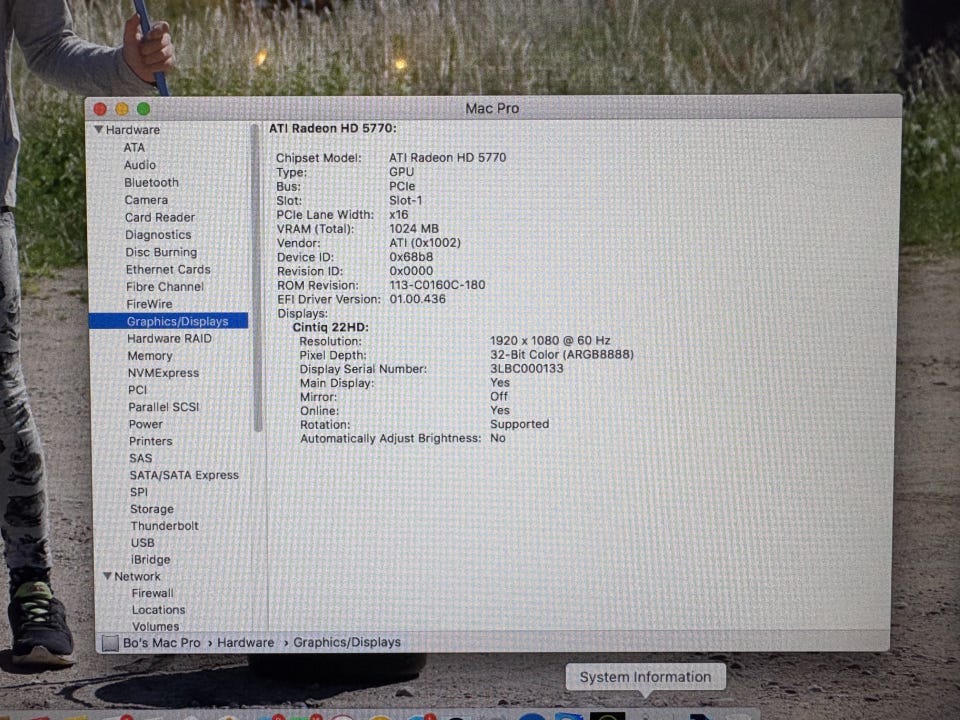Select FireWire in the sidebar

pyautogui.click(x=149, y=304)
